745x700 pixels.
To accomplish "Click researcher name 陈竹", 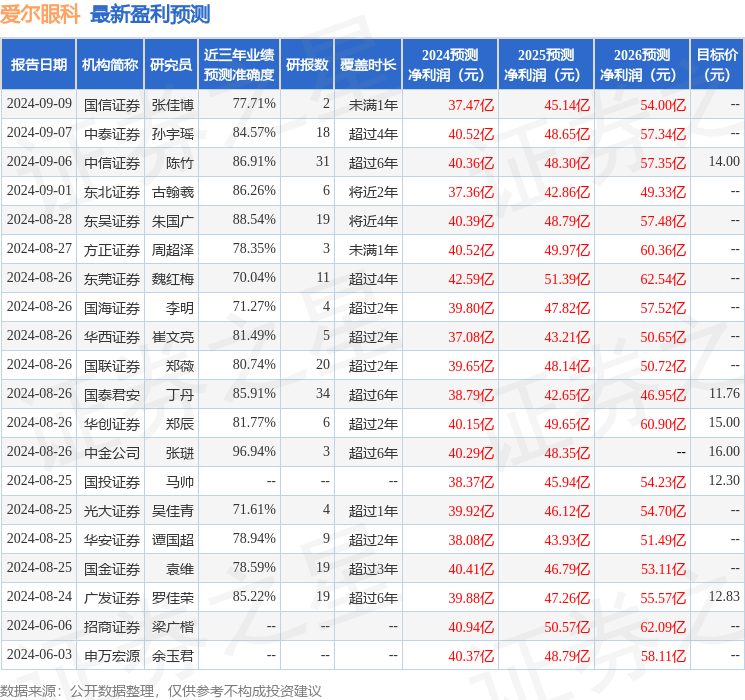I will pos(180,163).
